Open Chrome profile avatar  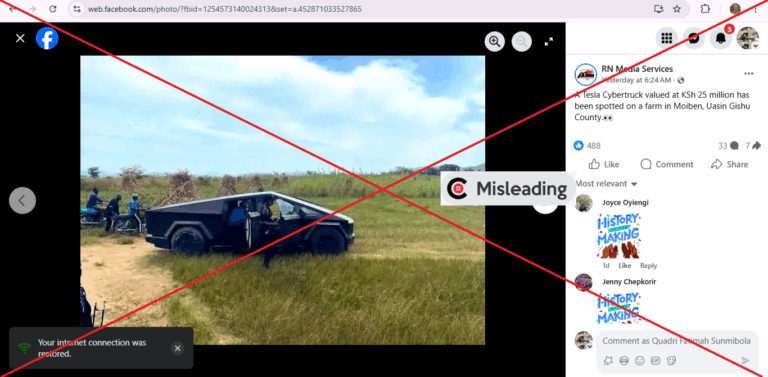tap(735, 9)
